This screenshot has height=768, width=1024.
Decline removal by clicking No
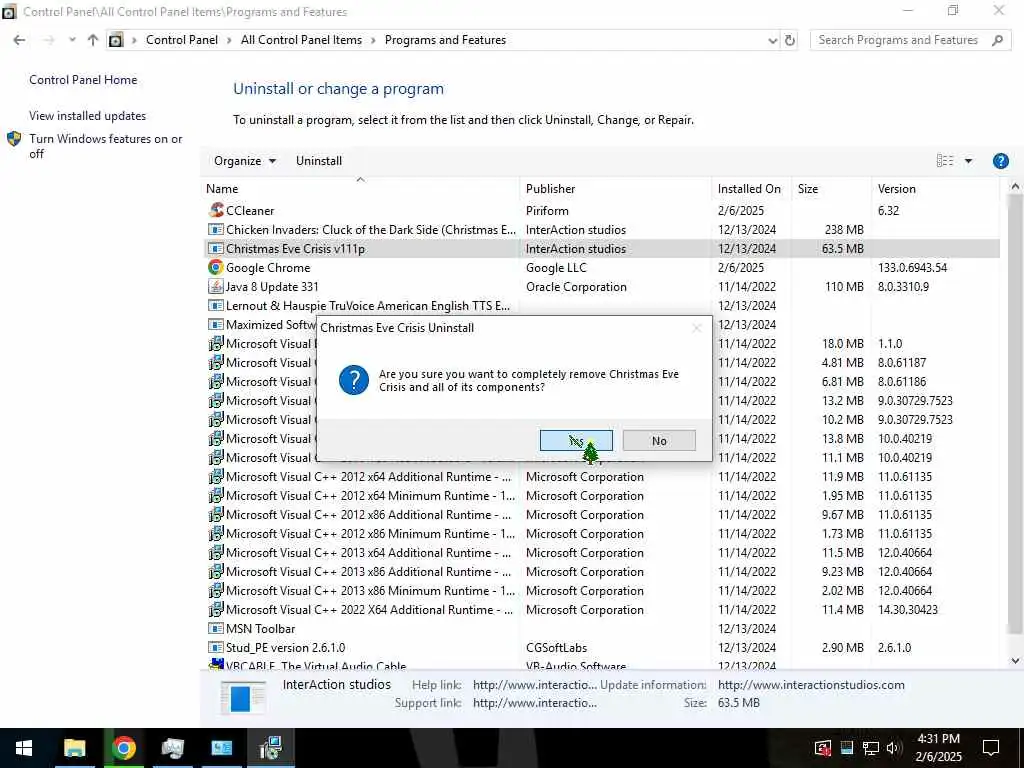tap(659, 440)
